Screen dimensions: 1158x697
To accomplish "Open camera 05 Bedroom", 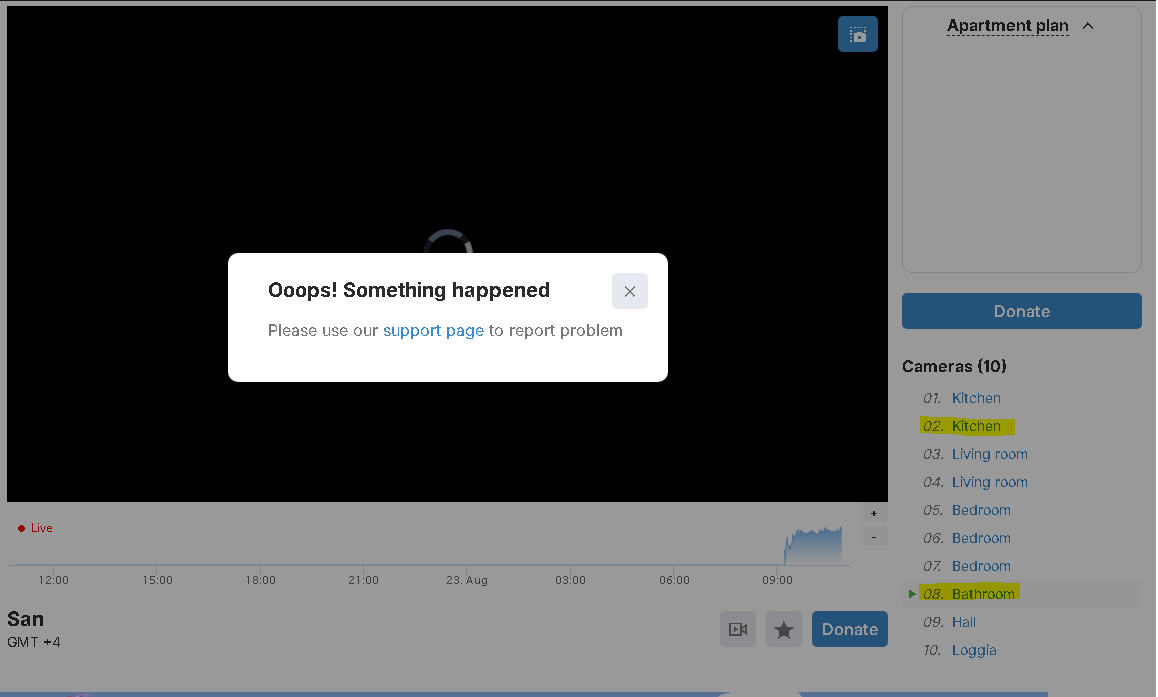I will (x=980, y=510).
